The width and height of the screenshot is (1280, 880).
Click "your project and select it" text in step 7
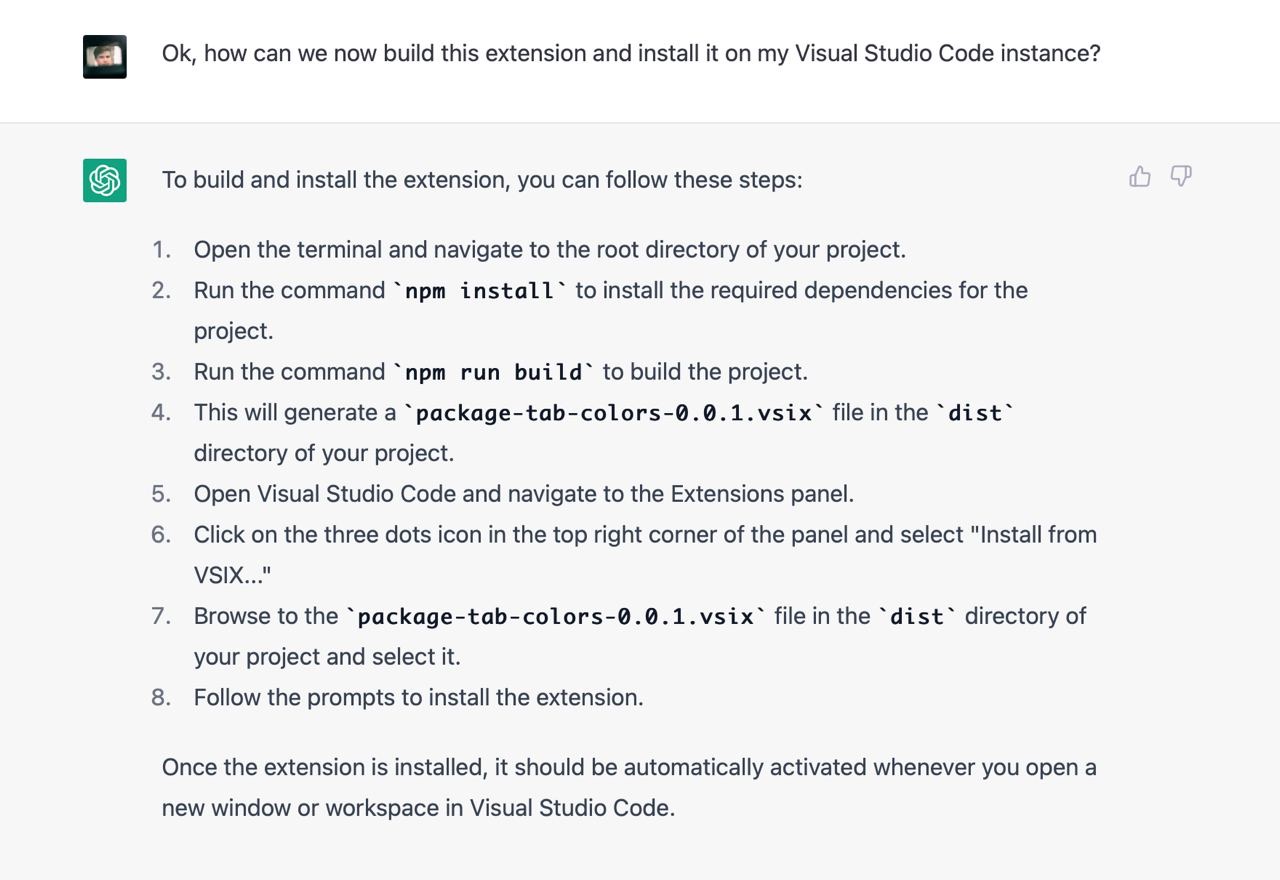pyautogui.click(x=327, y=657)
